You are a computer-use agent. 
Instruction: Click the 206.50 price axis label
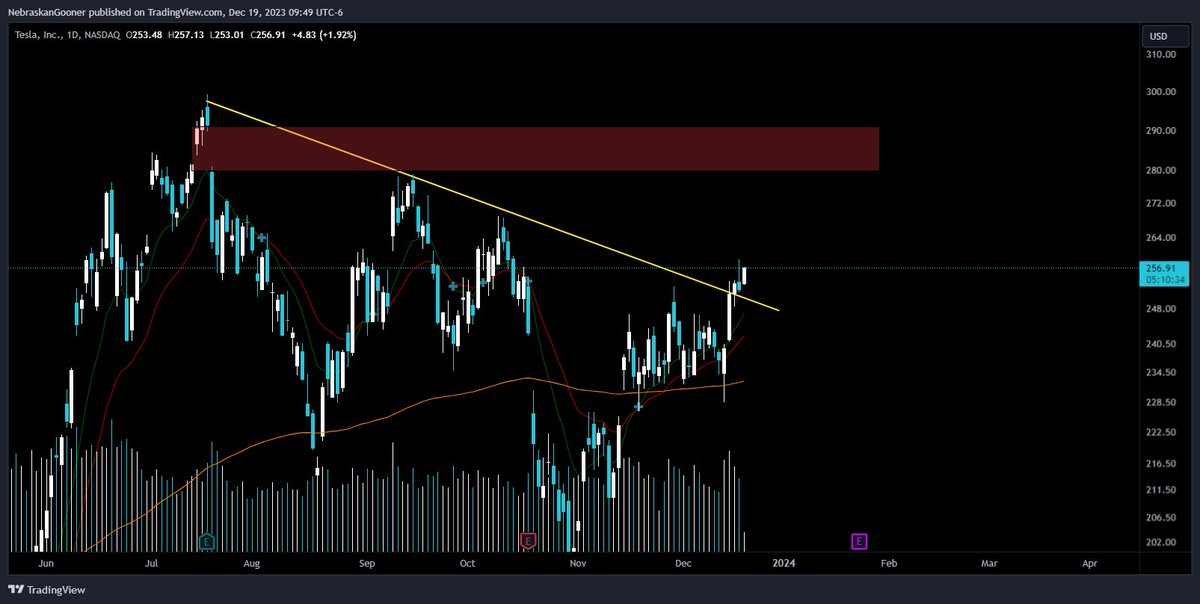(x=1163, y=518)
